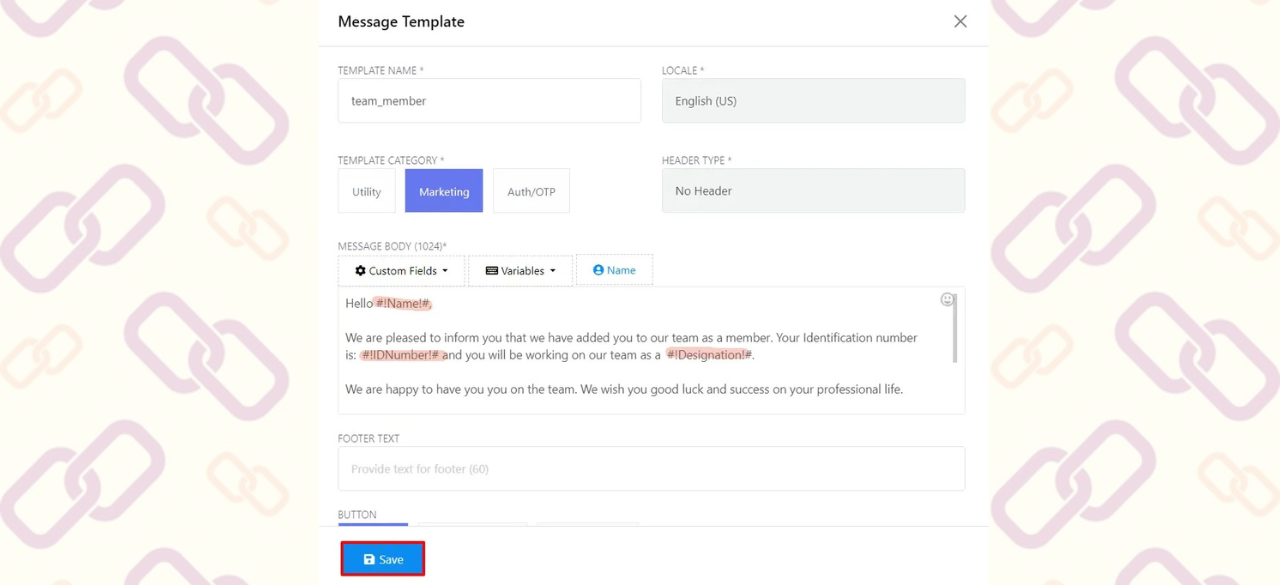The height and width of the screenshot is (585, 1280).
Task: Select the Auth/OTP template category
Action: click(531, 191)
